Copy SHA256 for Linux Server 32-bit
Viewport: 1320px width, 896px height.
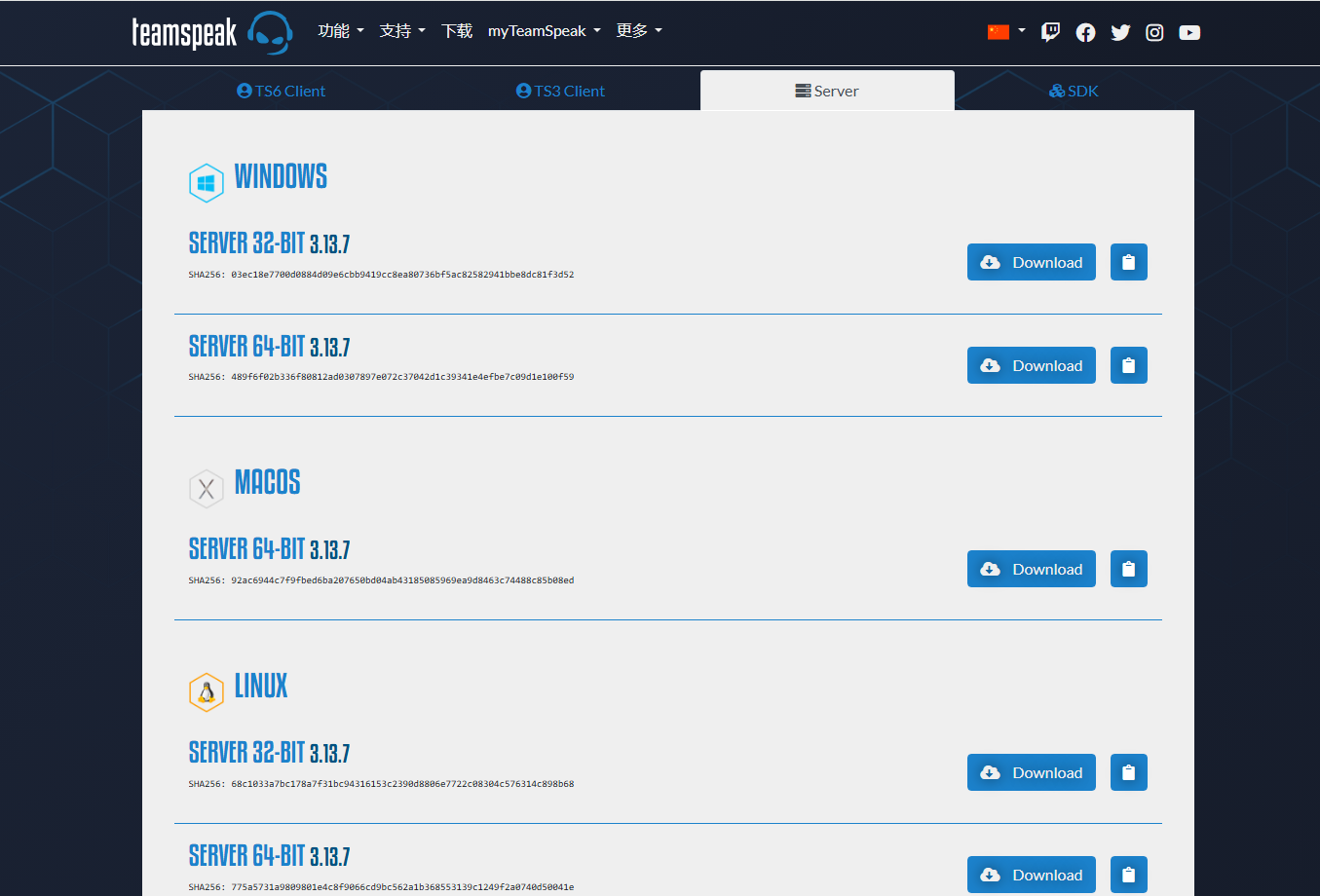point(1128,772)
